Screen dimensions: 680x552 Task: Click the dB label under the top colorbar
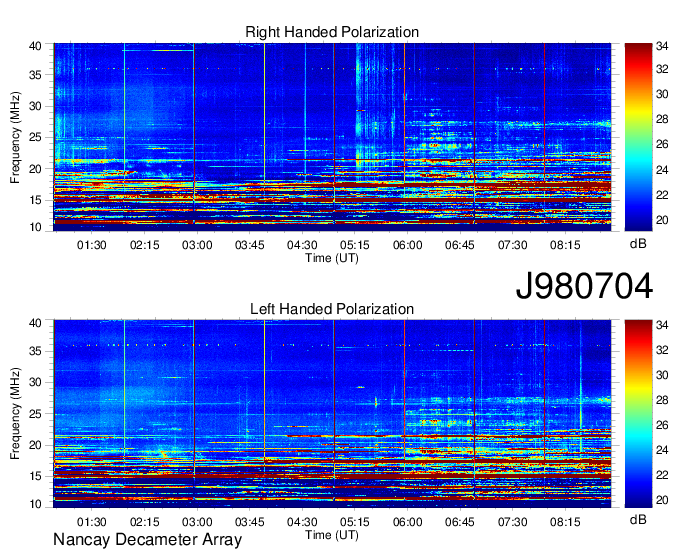tap(638, 244)
